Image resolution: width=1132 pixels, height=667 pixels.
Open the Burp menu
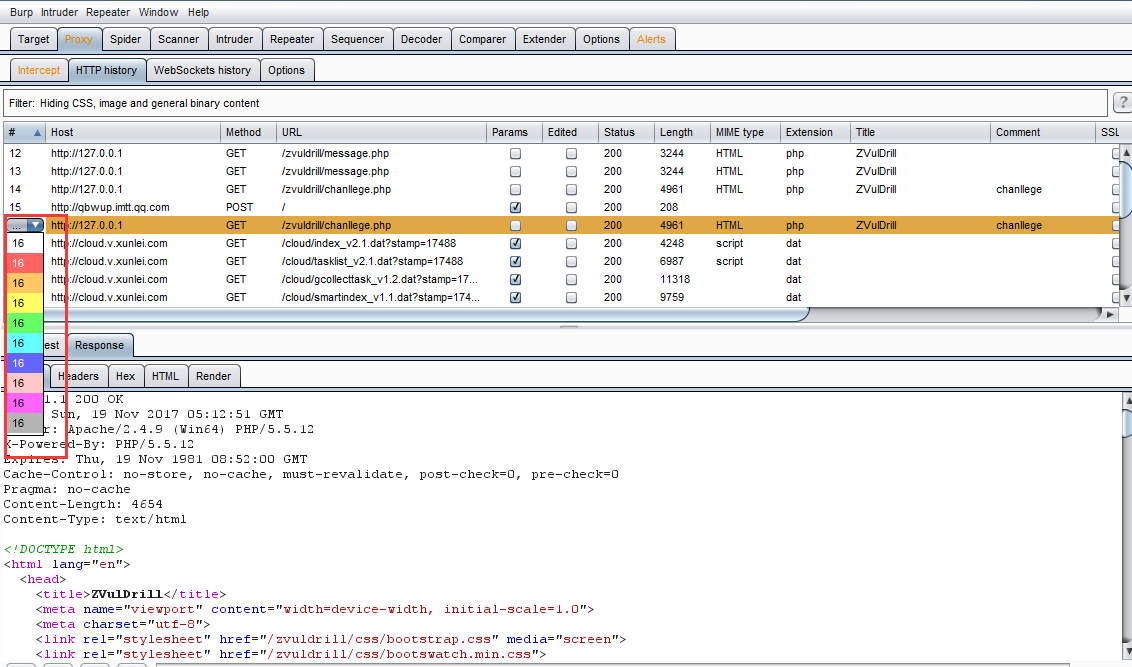click(x=21, y=12)
